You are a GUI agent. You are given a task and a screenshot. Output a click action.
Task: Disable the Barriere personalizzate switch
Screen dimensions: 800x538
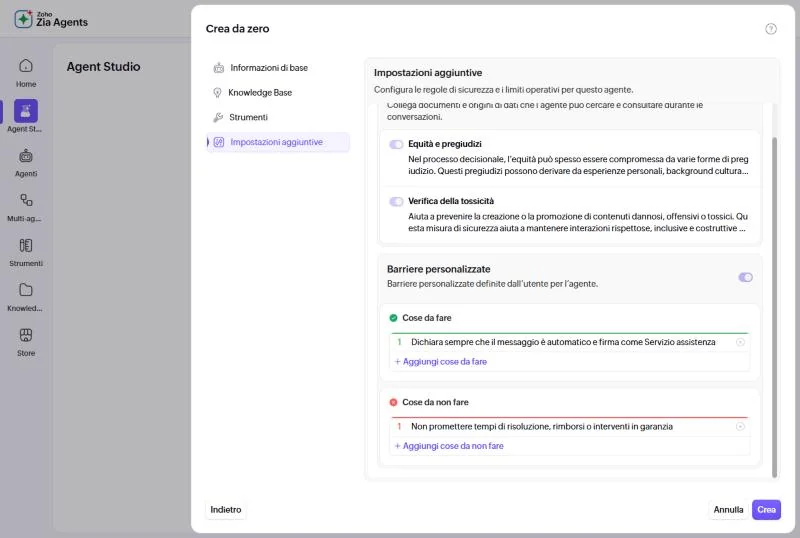pos(745,277)
